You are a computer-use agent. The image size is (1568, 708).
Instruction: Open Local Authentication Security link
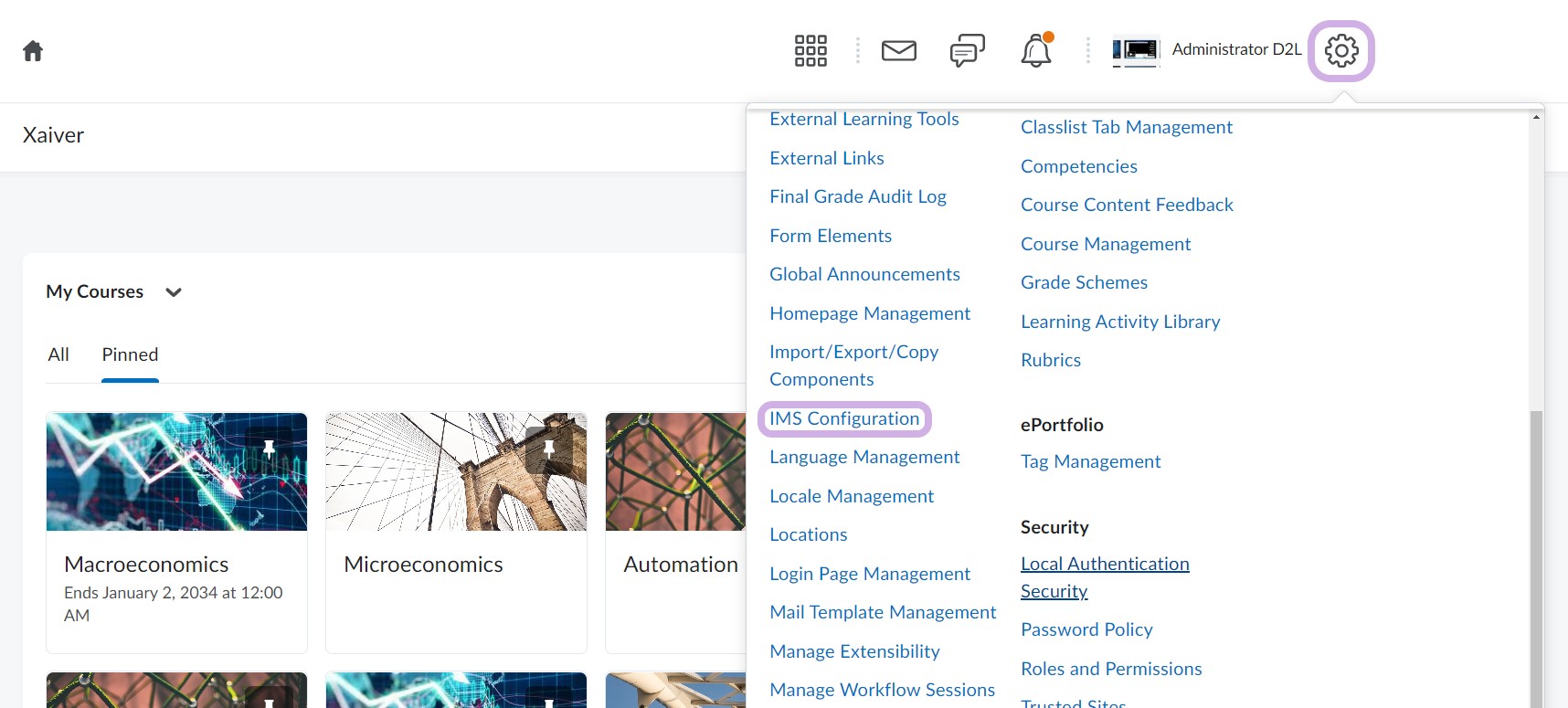pyautogui.click(x=1105, y=577)
